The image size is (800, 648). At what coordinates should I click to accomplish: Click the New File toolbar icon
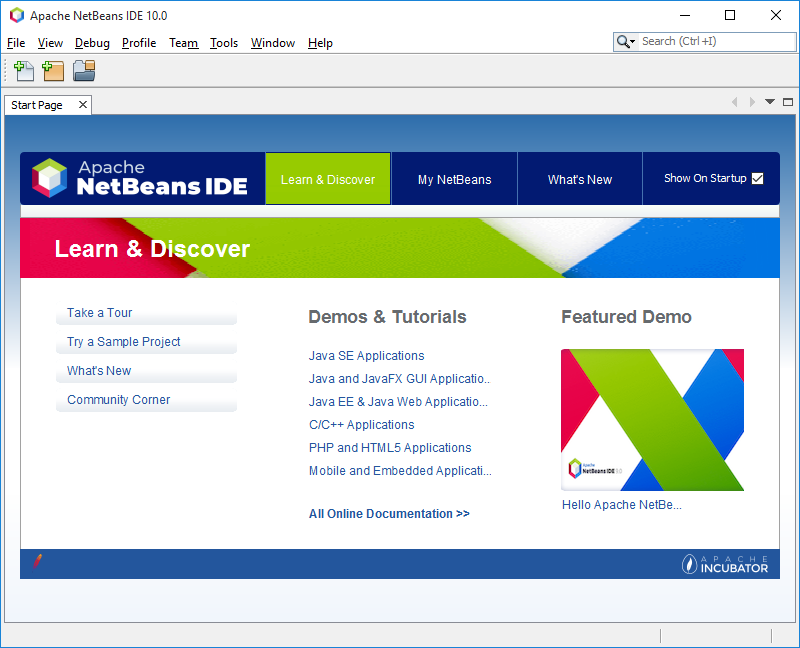click(24, 71)
